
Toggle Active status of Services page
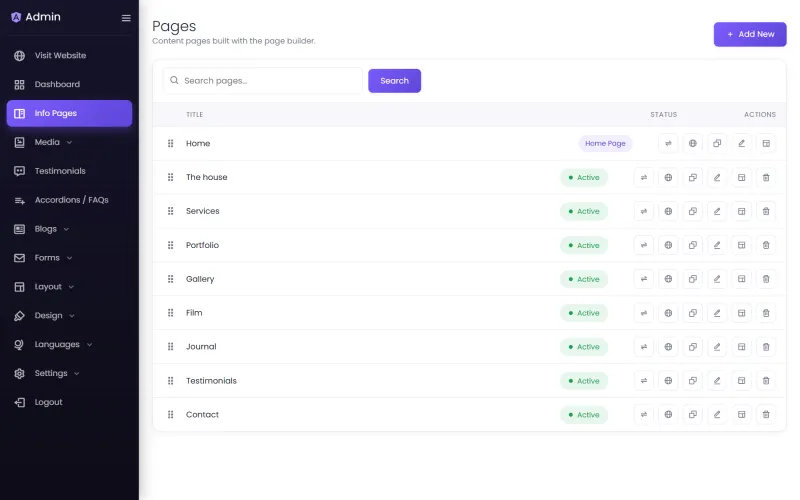(x=584, y=211)
